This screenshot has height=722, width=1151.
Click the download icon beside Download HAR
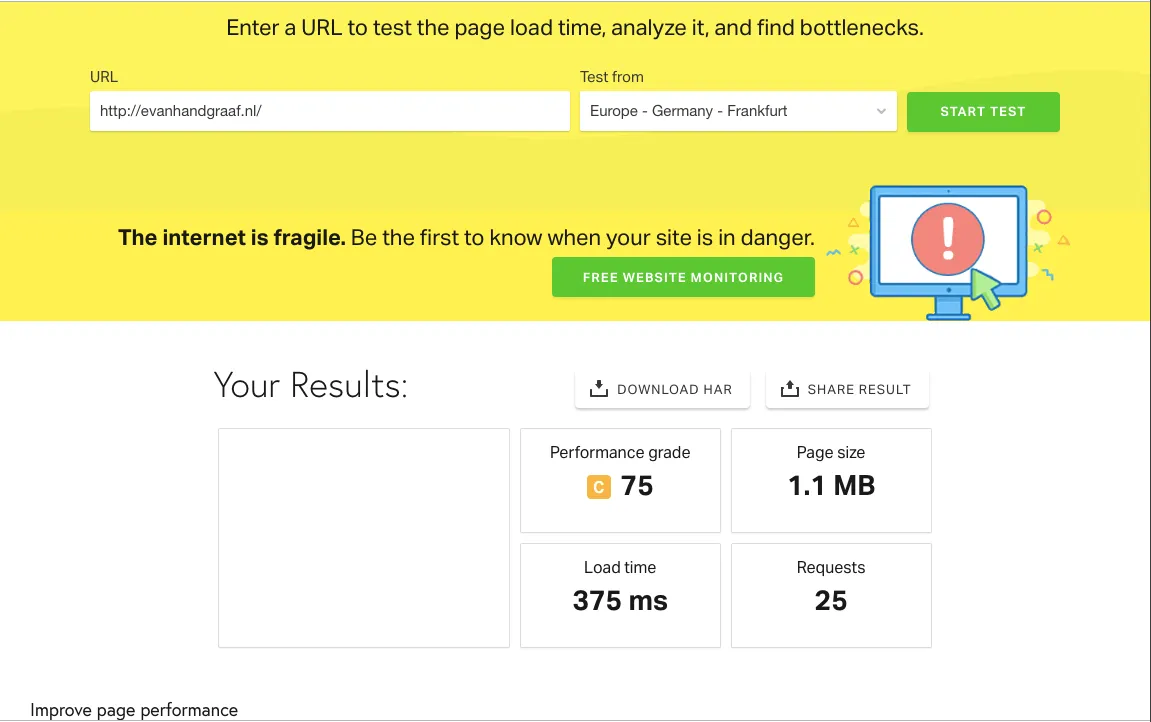[x=598, y=389]
